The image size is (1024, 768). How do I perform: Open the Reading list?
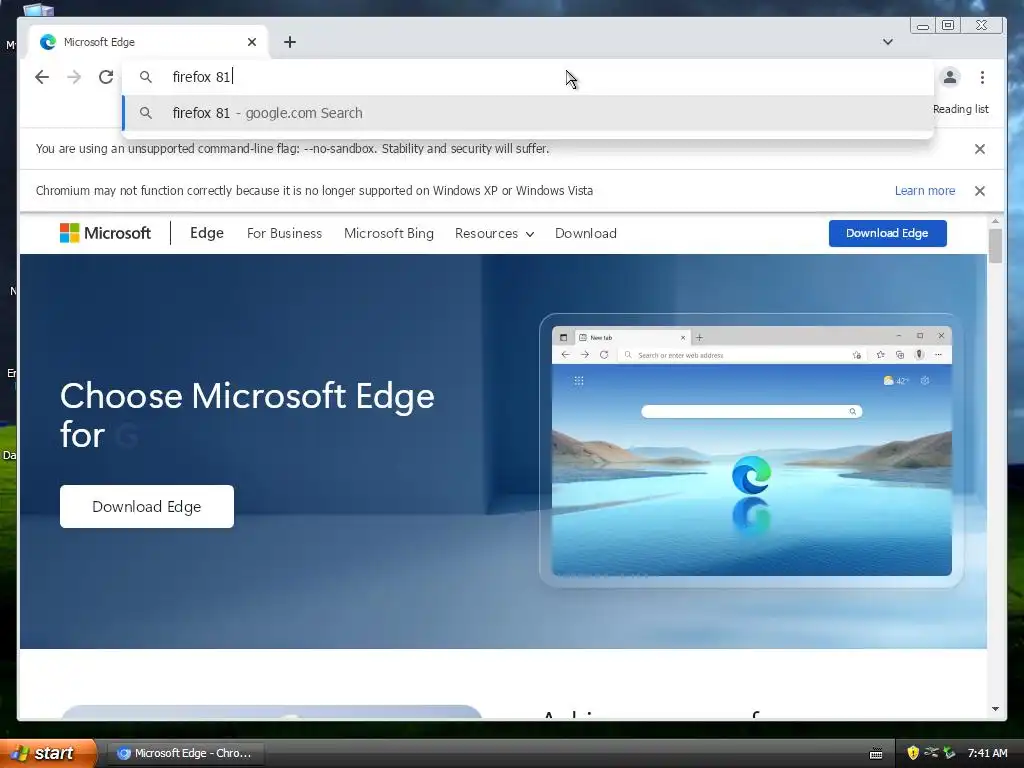(x=961, y=109)
